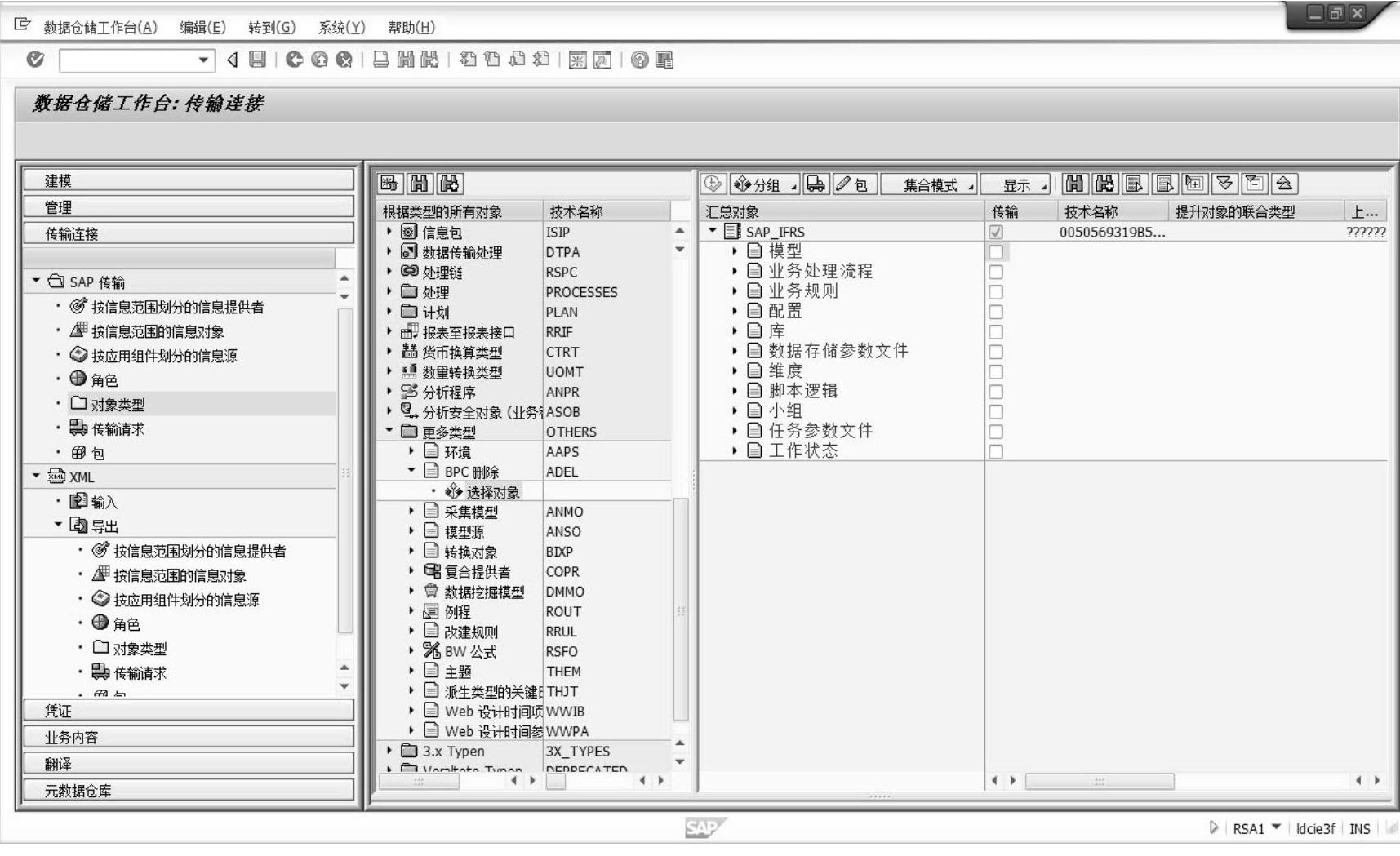Open the 翻译 navigation section
This screenshot has height=856, width=1400.
point(189,763)
